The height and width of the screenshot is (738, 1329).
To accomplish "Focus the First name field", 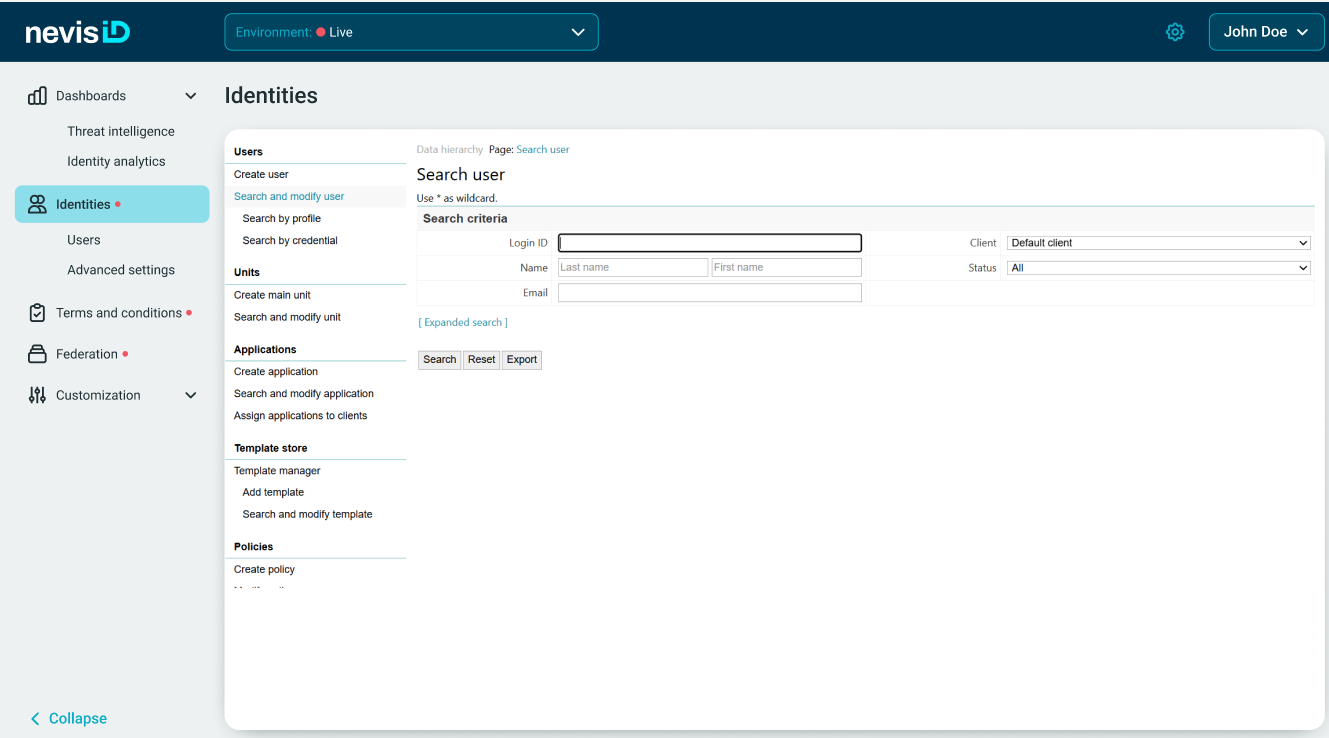I will click(x=786, y=268).
